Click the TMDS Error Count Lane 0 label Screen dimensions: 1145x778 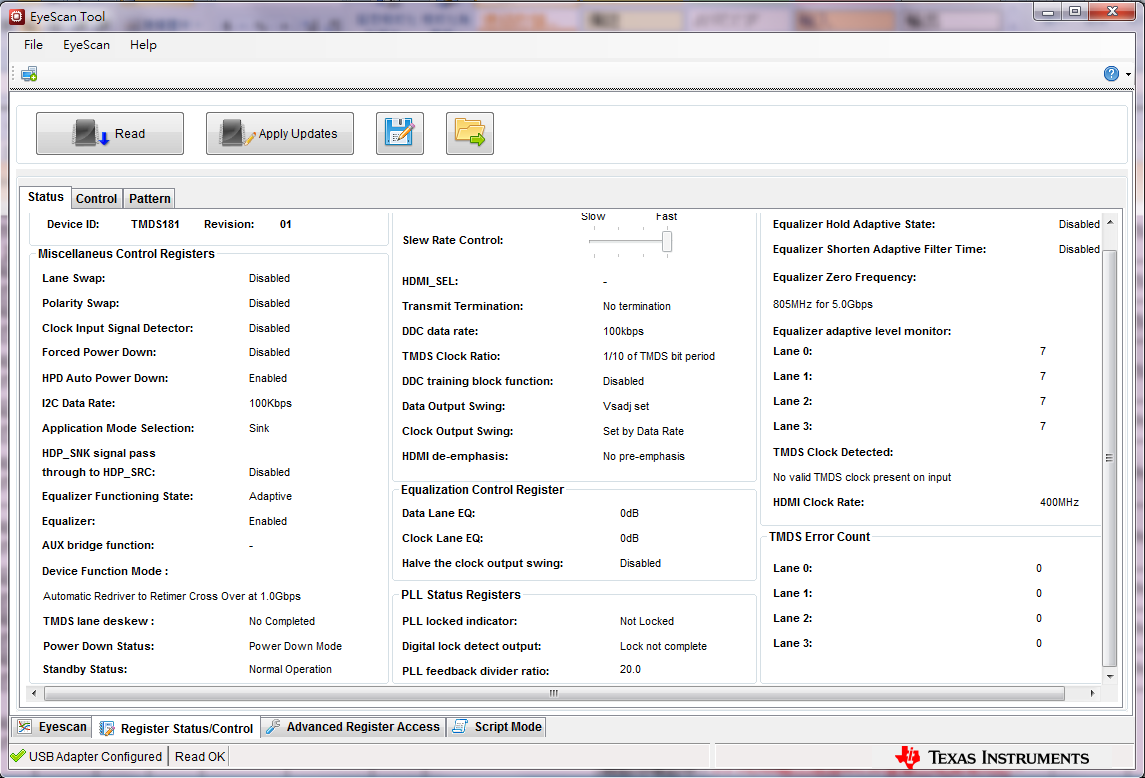(793, 568)
